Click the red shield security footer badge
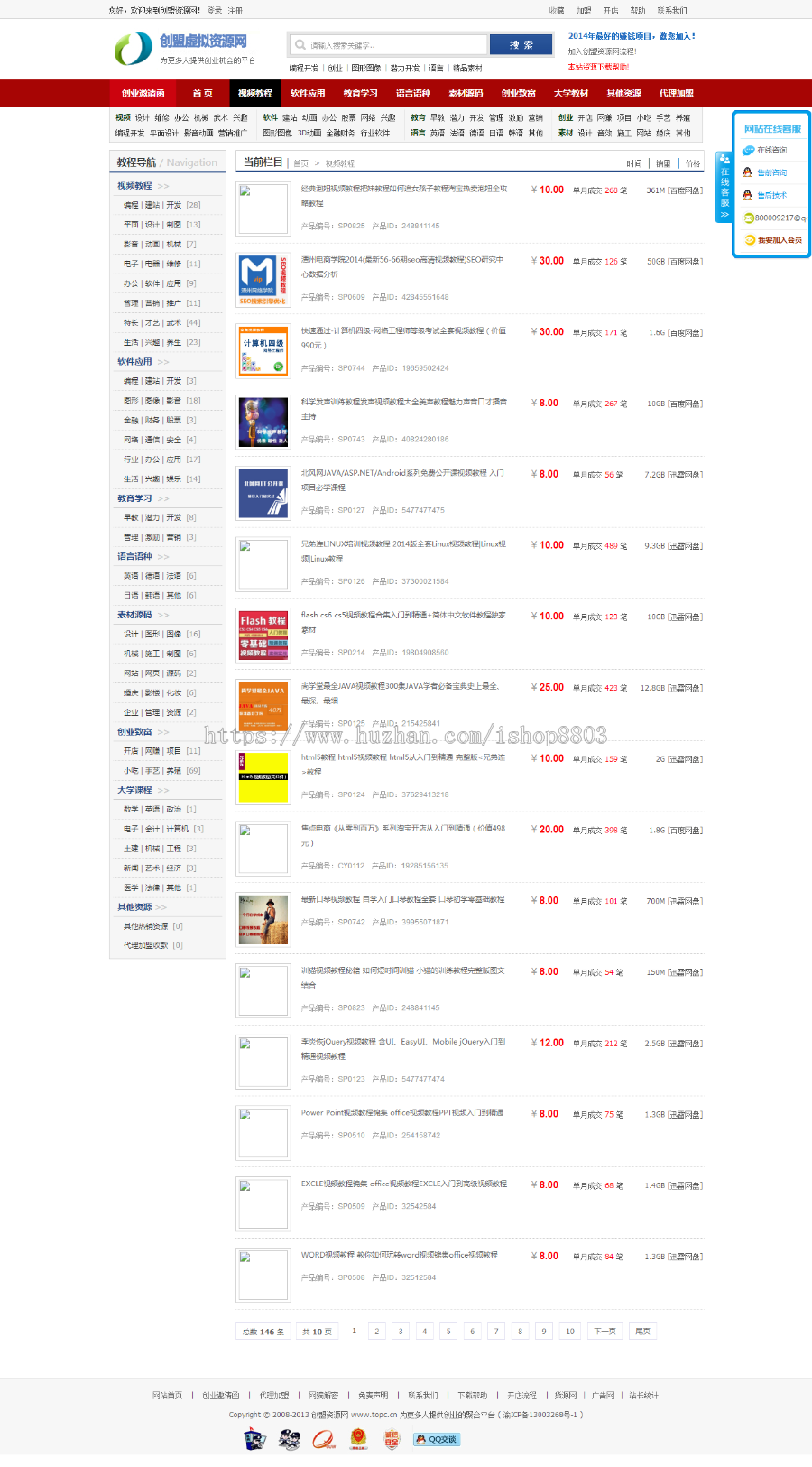812x1467 pixels. click(392, 1439)
